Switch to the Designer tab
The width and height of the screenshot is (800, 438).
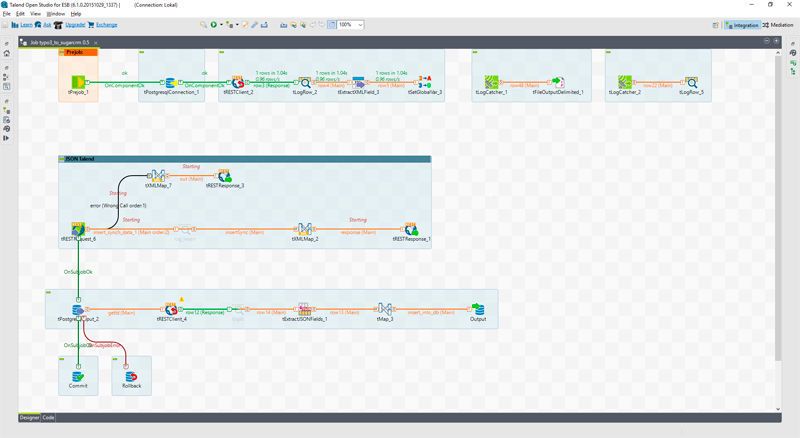[x=30, y=418]
